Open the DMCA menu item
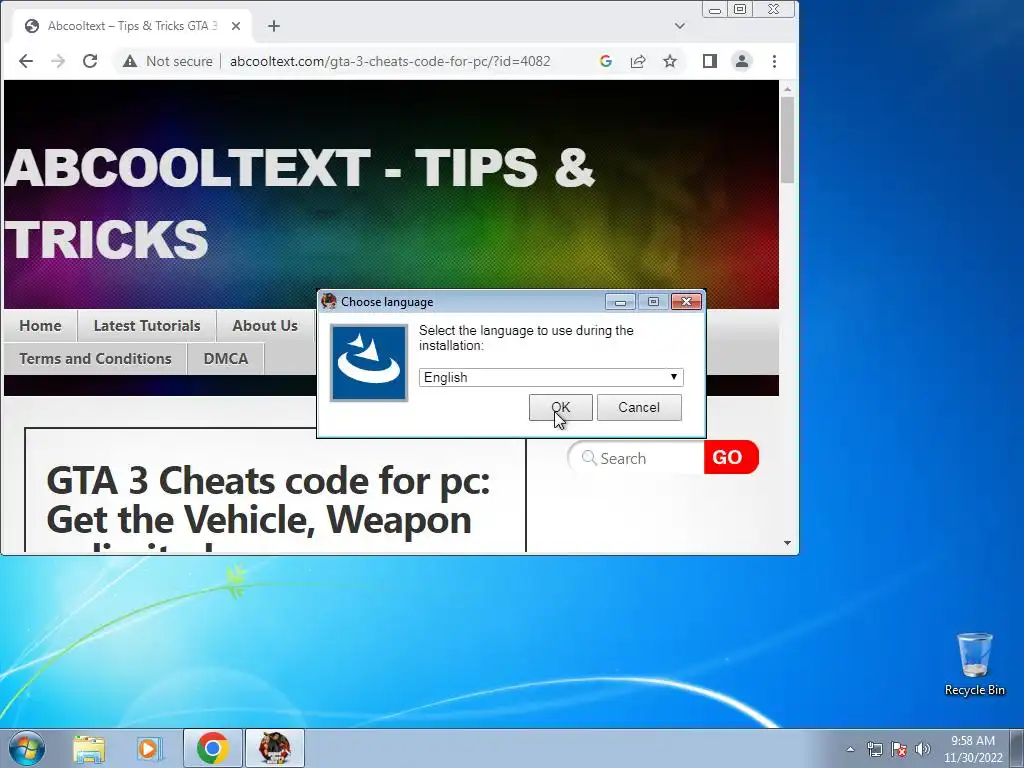 (226, 359)
